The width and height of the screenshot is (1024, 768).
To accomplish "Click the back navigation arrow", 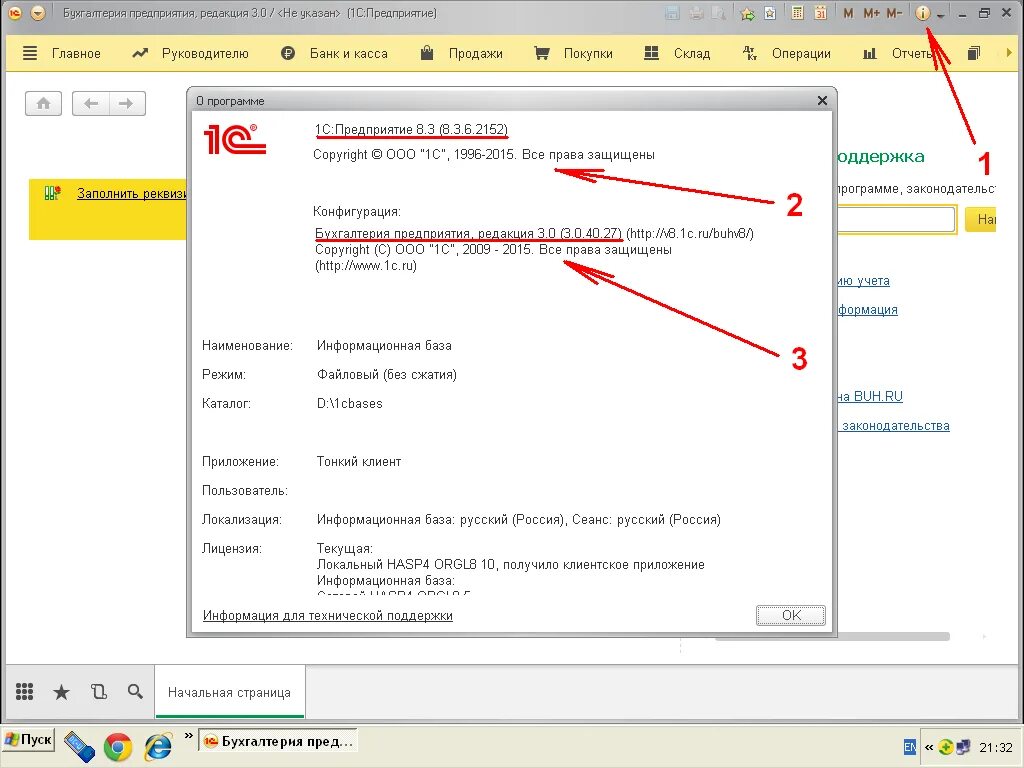I will (91, 103).
